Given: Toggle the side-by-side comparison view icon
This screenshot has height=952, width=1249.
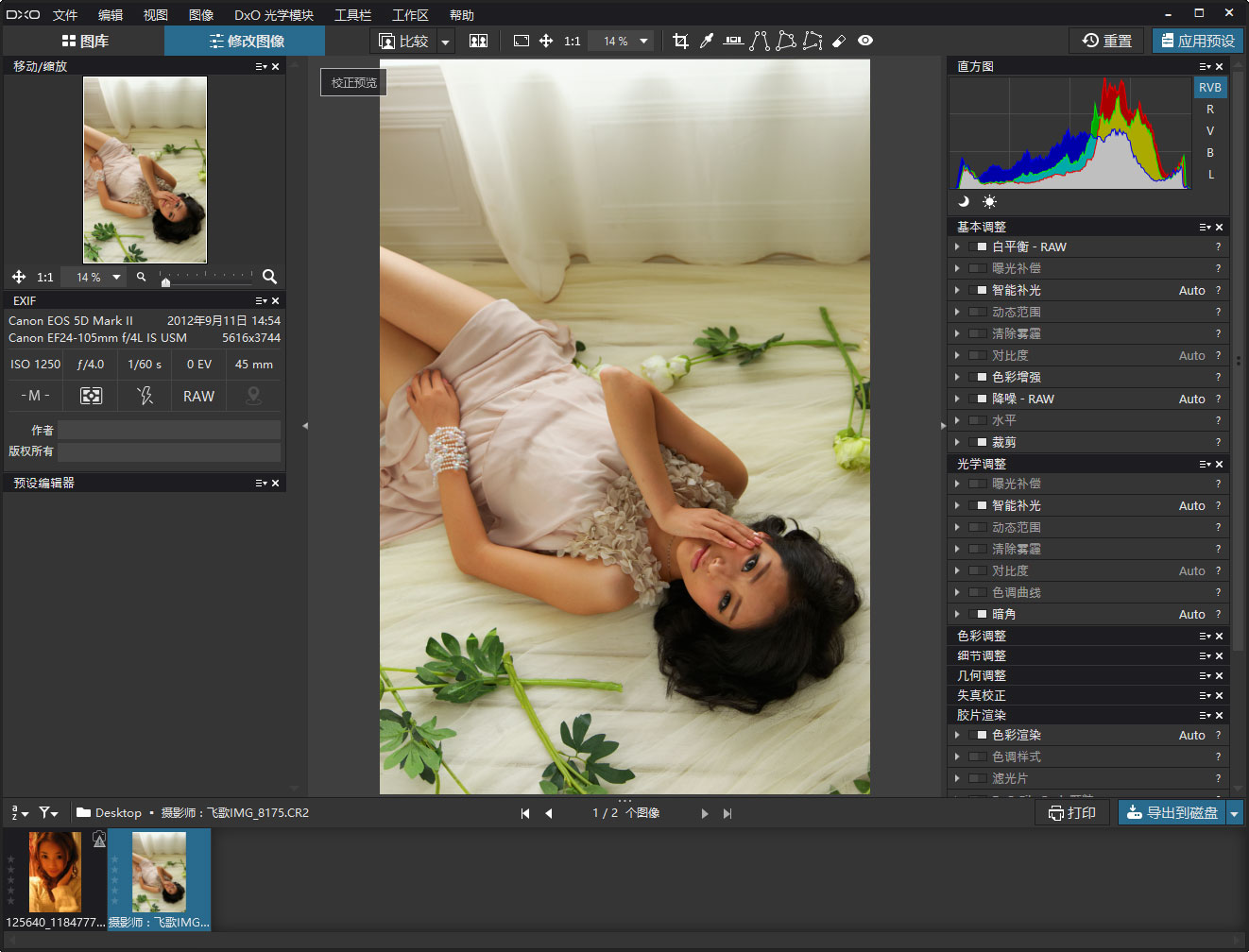Looking at the screenshot, I should pos(478,41).
